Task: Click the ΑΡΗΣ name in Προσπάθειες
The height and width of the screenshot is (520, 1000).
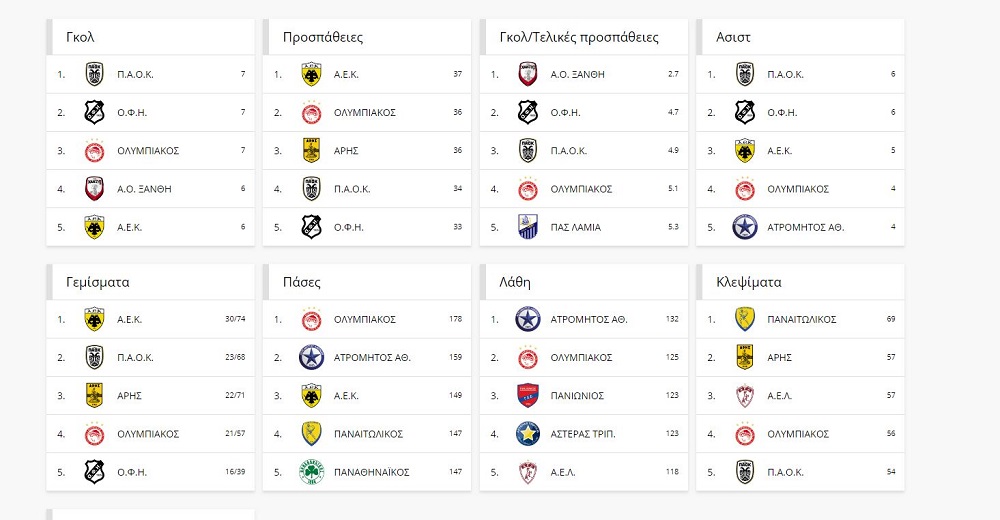Action: pyautogui.click(x=345, y=151)
